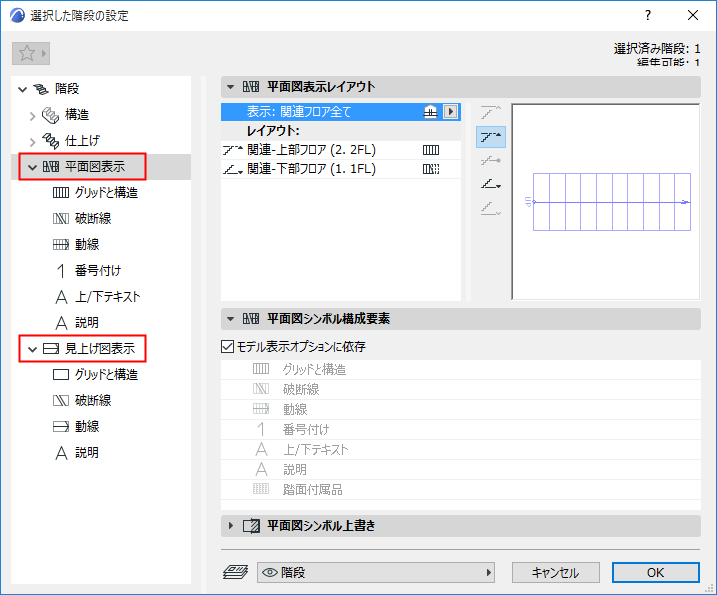Collapse the 階段 tree root
This screenshot has height=595, width=717.
pyautogui.click(x=22, y=89)
